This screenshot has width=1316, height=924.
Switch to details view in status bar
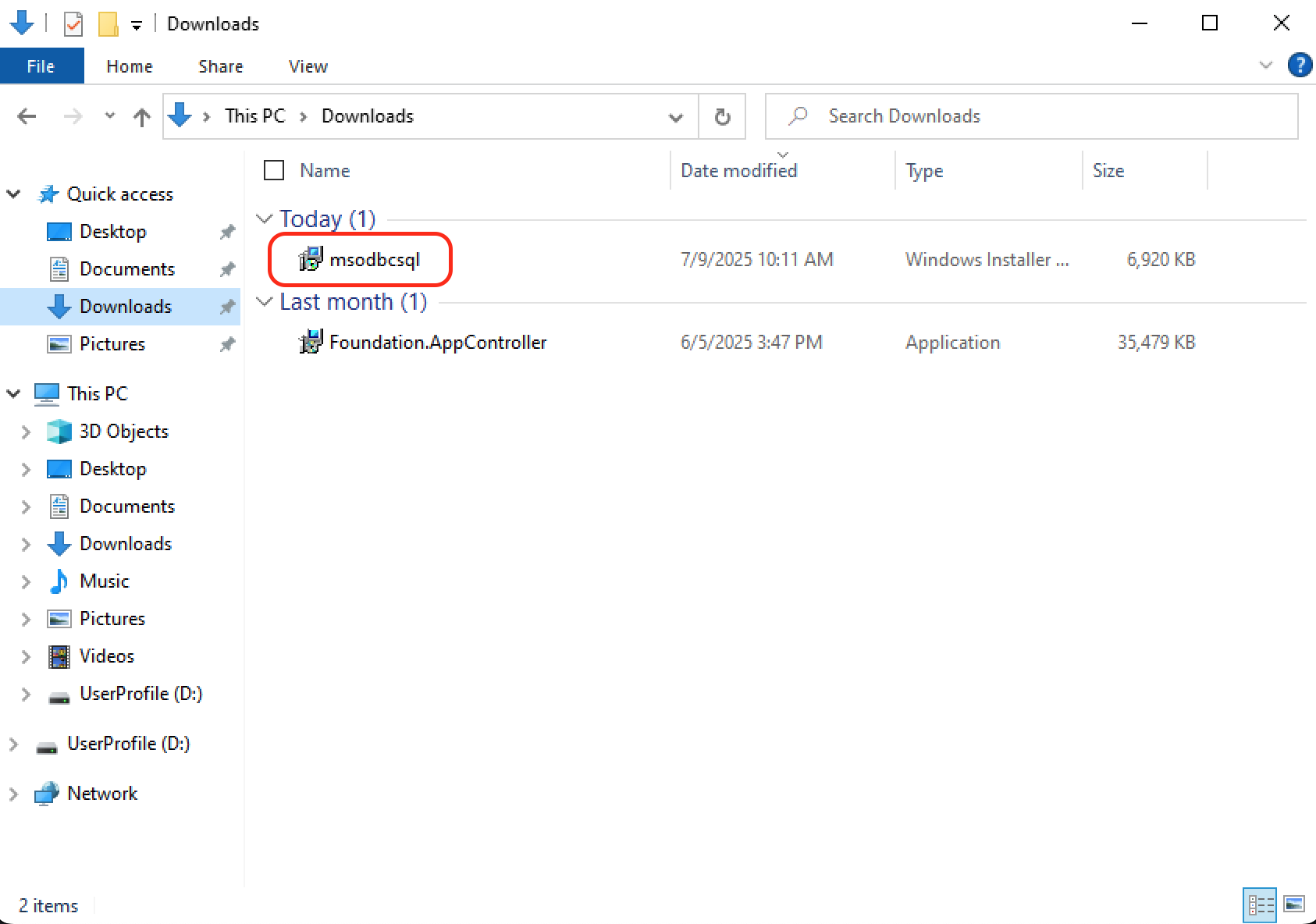pos(1261,904)
